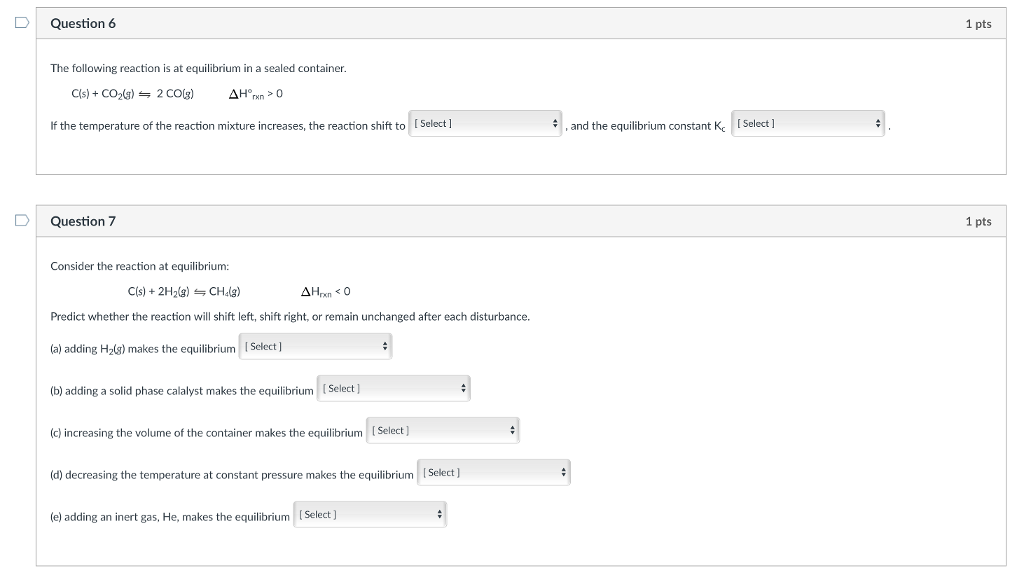The width and height of the screenshot is (1024, 582).
Task: Click 'If the temperature of the reaction mixture increases' text
Action: click(228, 126)
